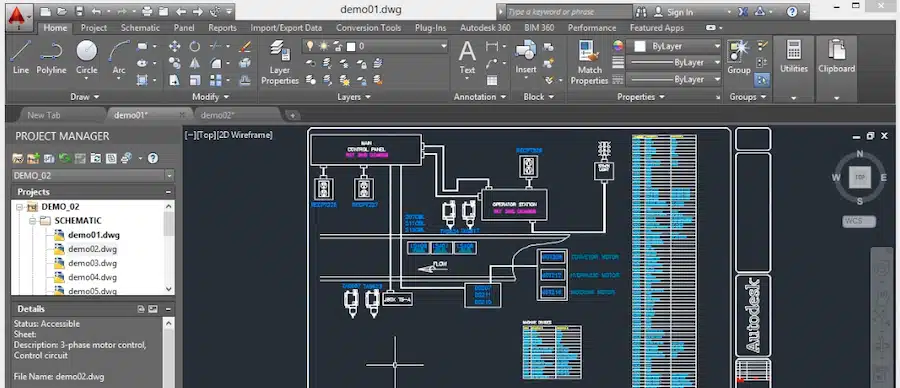Collapse the SCHEMATIC folder node
This screenshot has width=900, height=388.
coord(32,220)
